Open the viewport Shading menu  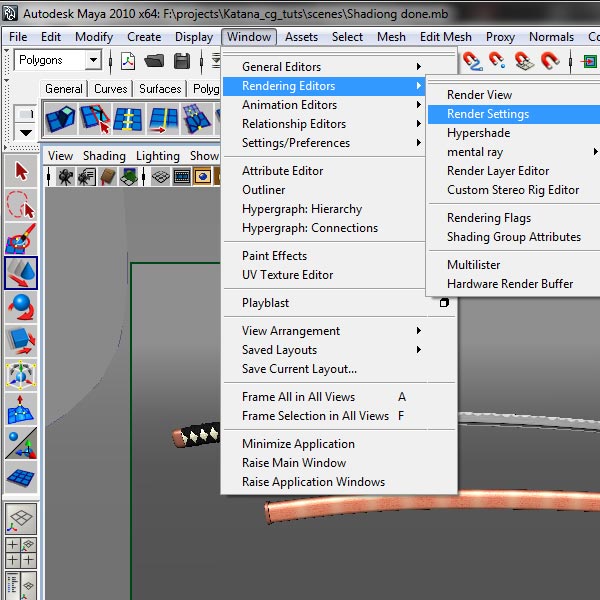tap(104, 156)
